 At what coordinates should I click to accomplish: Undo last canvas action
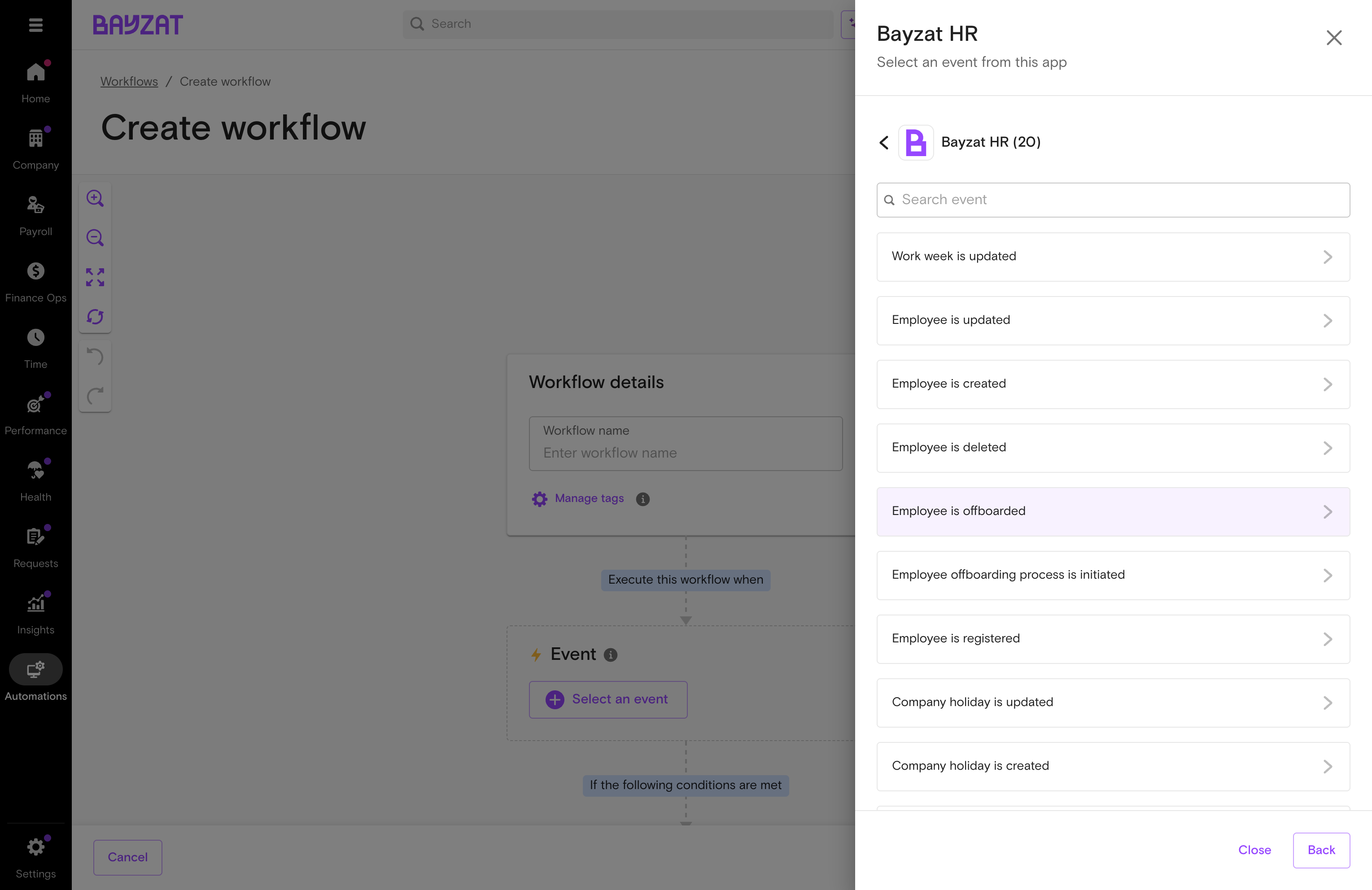click(x=95, y=356)
